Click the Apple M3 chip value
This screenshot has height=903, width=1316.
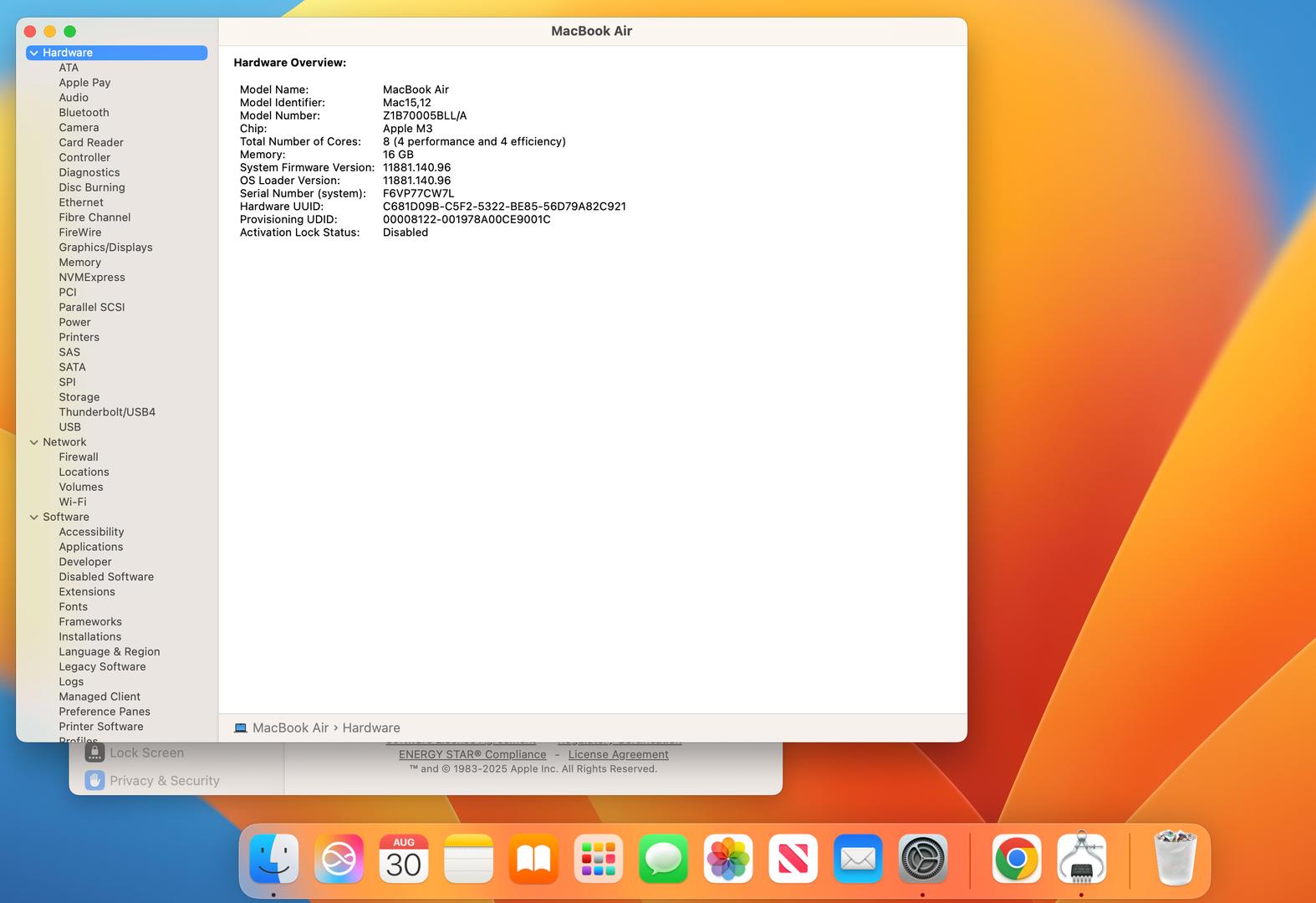click(408, 129)
